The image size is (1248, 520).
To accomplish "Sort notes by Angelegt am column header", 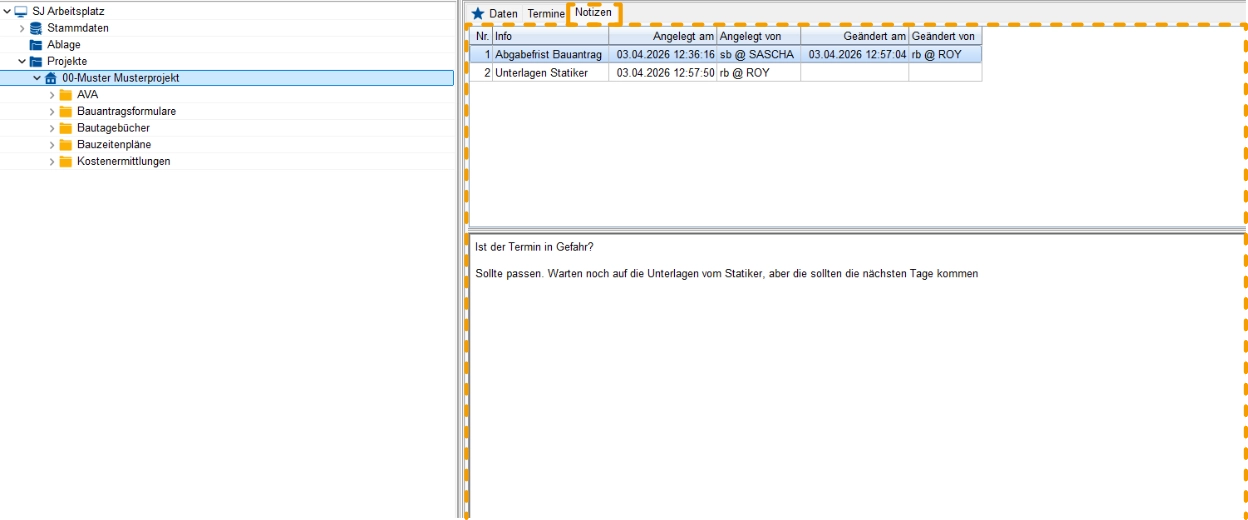I will tap(662, 37).
